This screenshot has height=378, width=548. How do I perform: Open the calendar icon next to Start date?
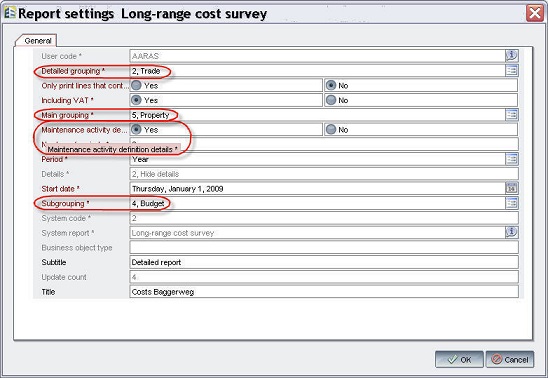(512, 188)
